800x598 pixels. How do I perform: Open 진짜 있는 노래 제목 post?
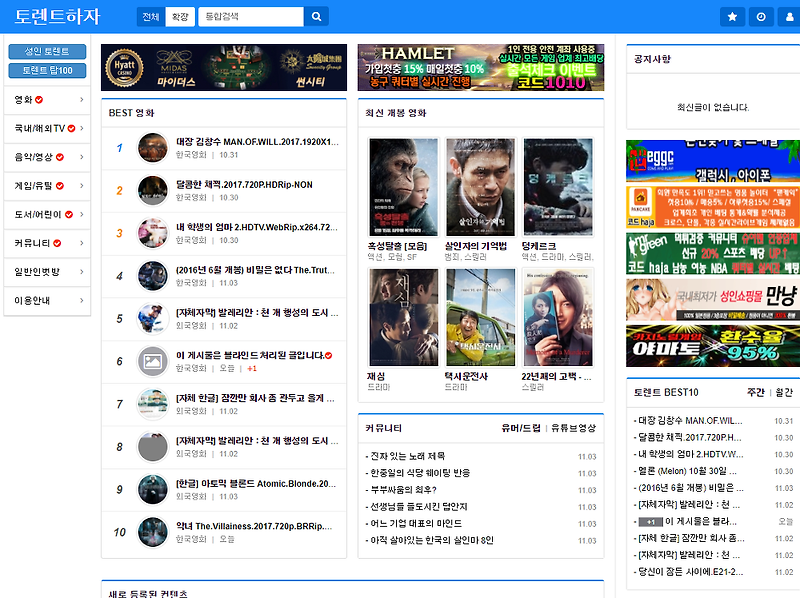coord(408,456)
